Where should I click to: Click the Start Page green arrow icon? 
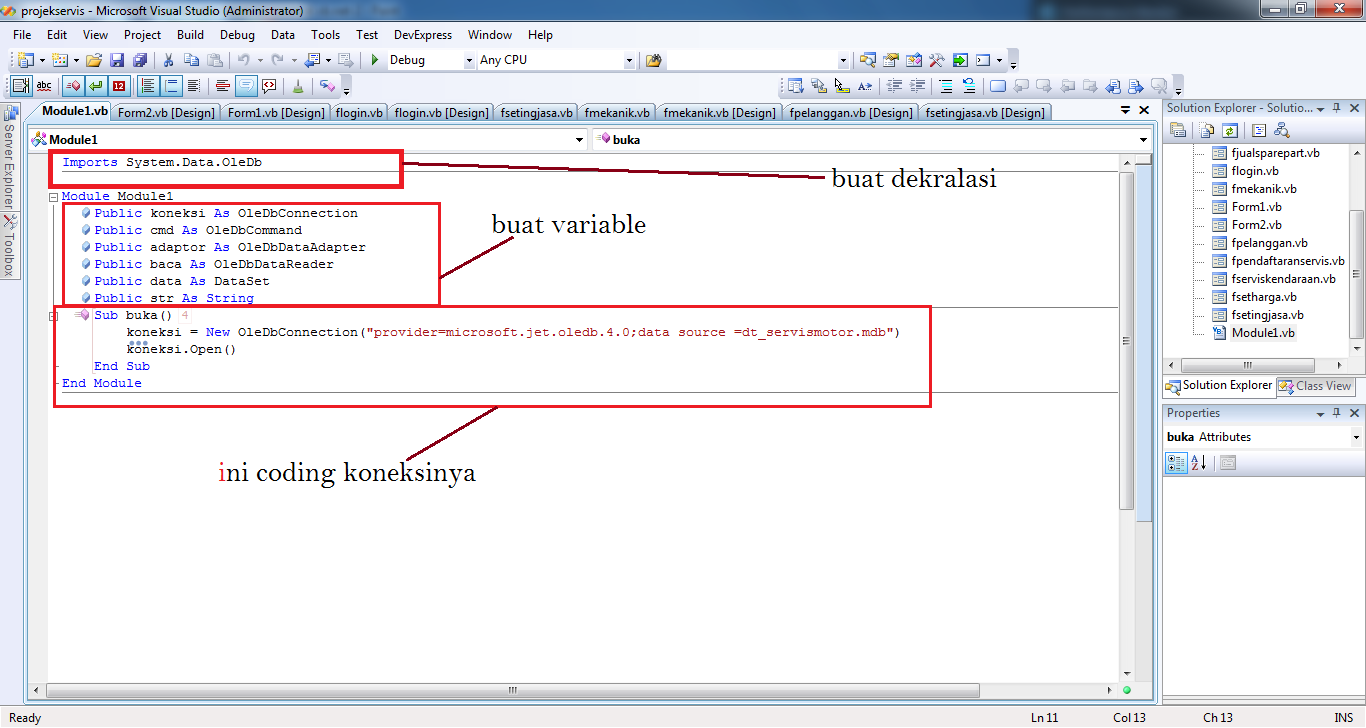tap(960, 60)
